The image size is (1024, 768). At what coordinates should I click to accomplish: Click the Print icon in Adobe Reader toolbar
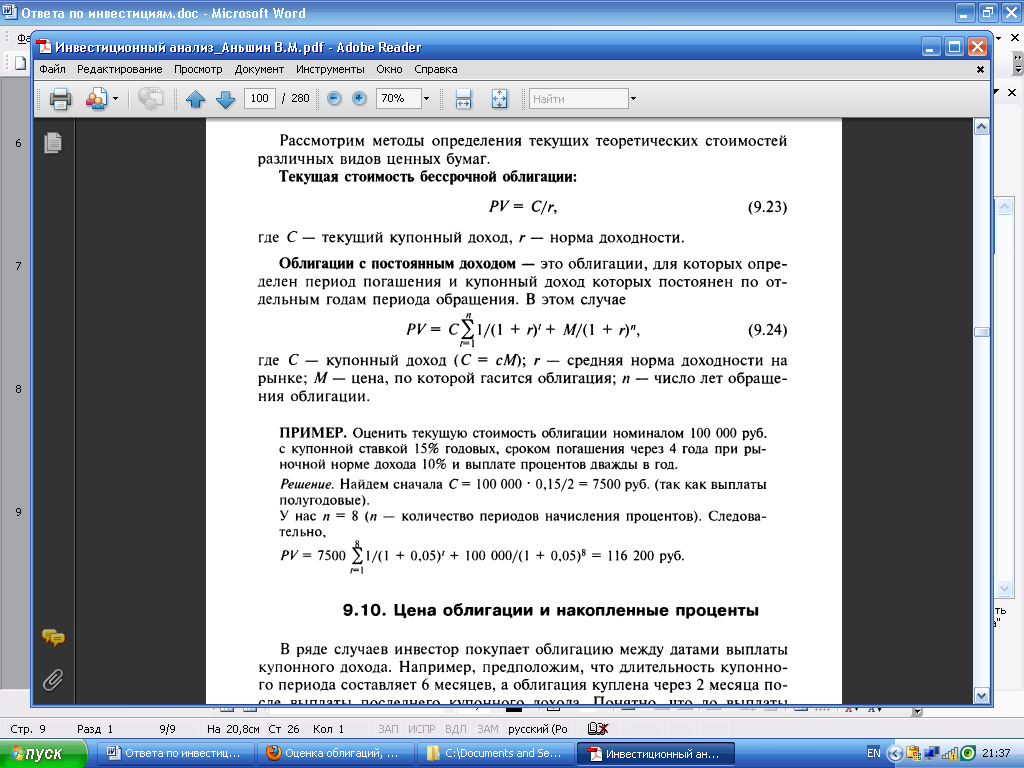click(61, 99)
